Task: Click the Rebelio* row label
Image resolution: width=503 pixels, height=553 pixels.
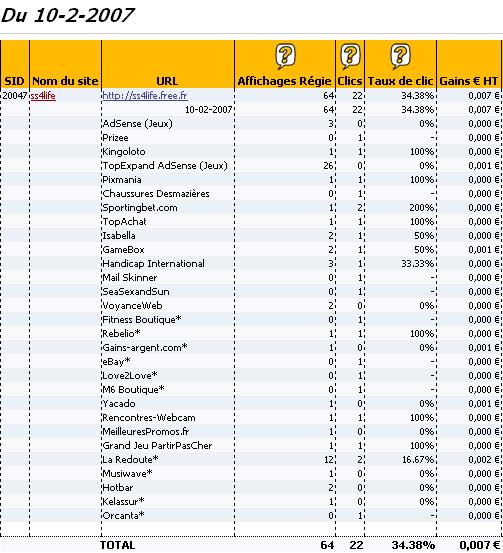Action: click(x=121, y=334)
